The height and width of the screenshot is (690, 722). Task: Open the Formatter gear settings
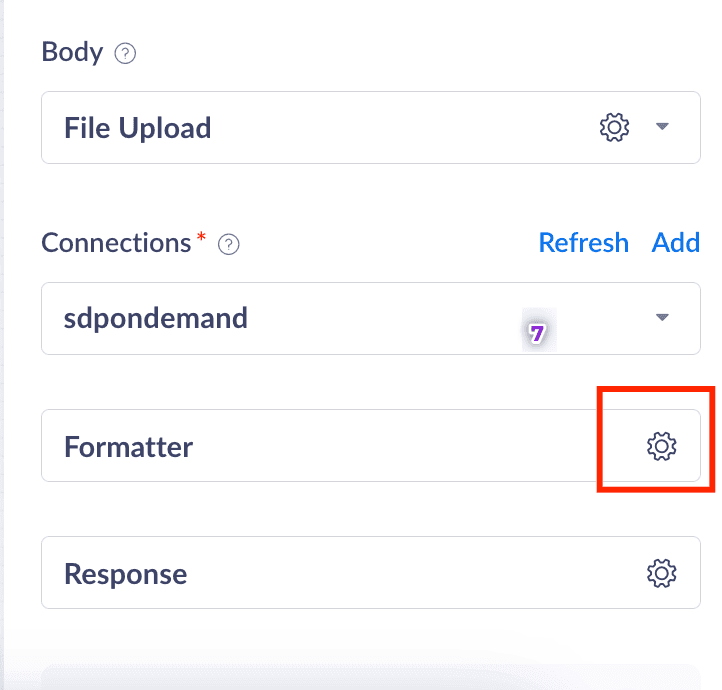(661, 446)
